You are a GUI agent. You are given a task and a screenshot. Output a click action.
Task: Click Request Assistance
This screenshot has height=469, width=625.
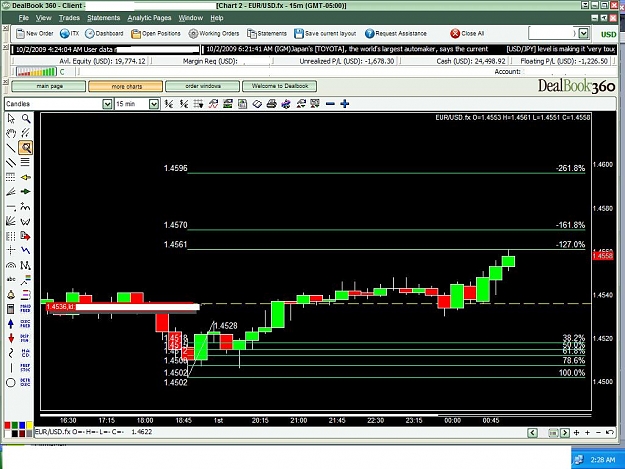pyautogui.click(x=396, y=33)
